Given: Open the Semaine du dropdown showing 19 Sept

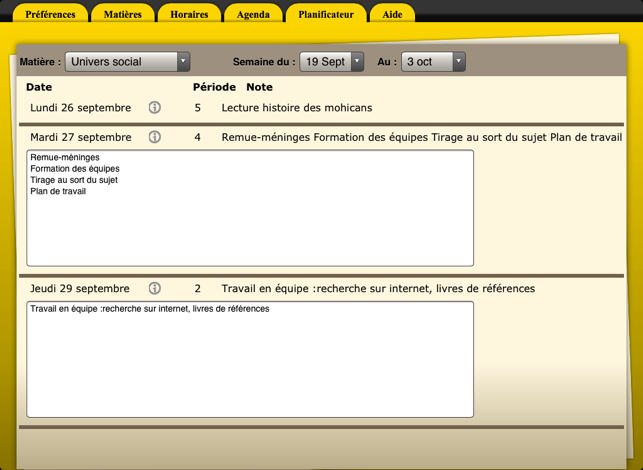Looking at the screenshot, I should tap(332, 62).
